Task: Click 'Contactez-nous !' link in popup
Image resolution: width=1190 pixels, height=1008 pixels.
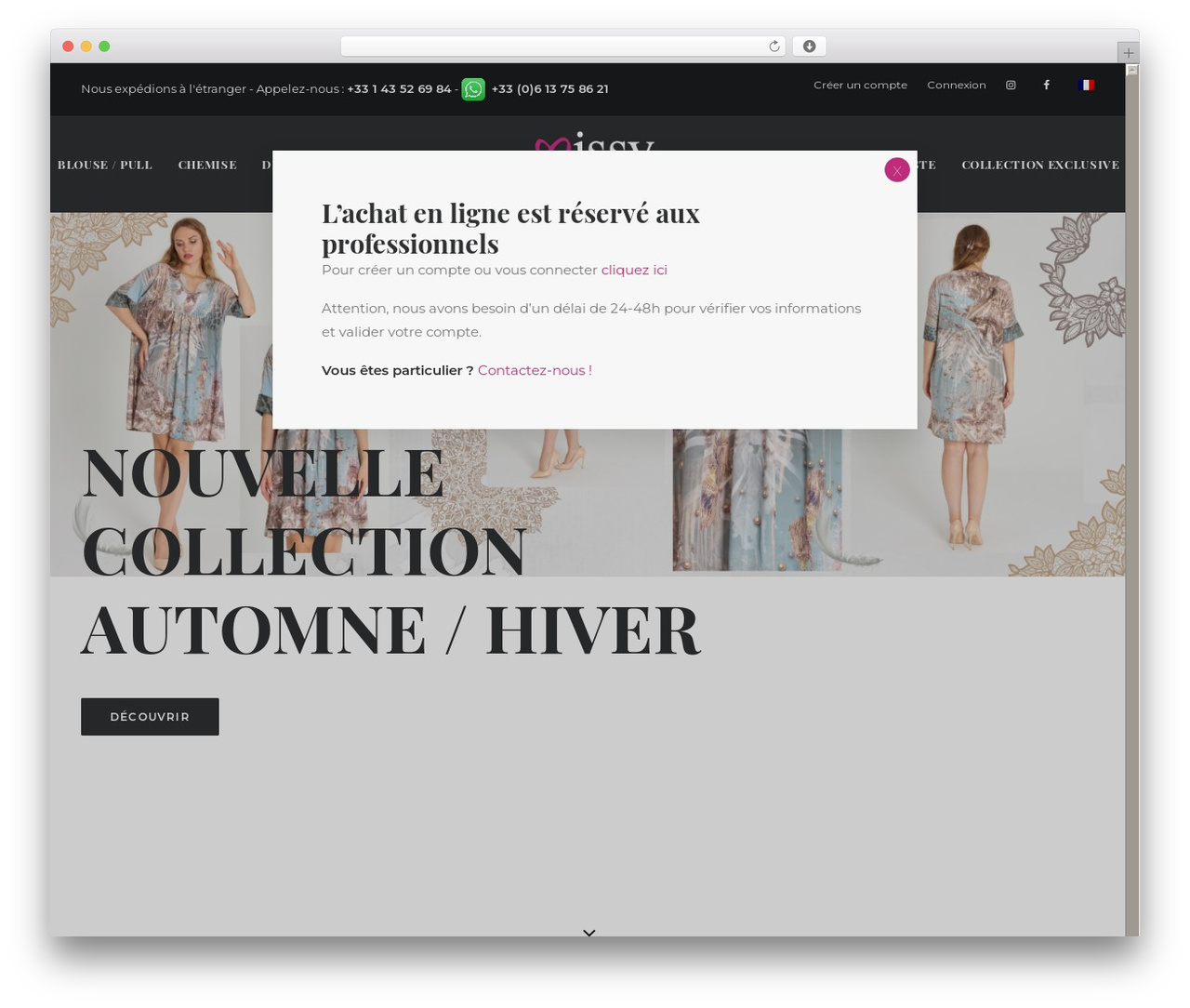Action: (x=535, y=370)
